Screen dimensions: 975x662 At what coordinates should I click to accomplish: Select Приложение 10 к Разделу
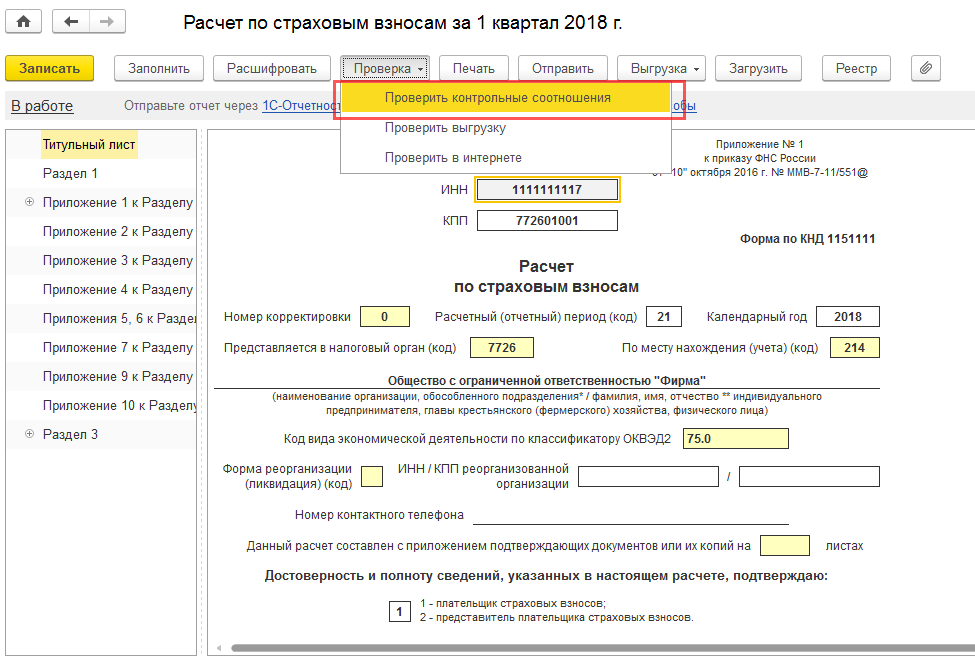point(119,405)
